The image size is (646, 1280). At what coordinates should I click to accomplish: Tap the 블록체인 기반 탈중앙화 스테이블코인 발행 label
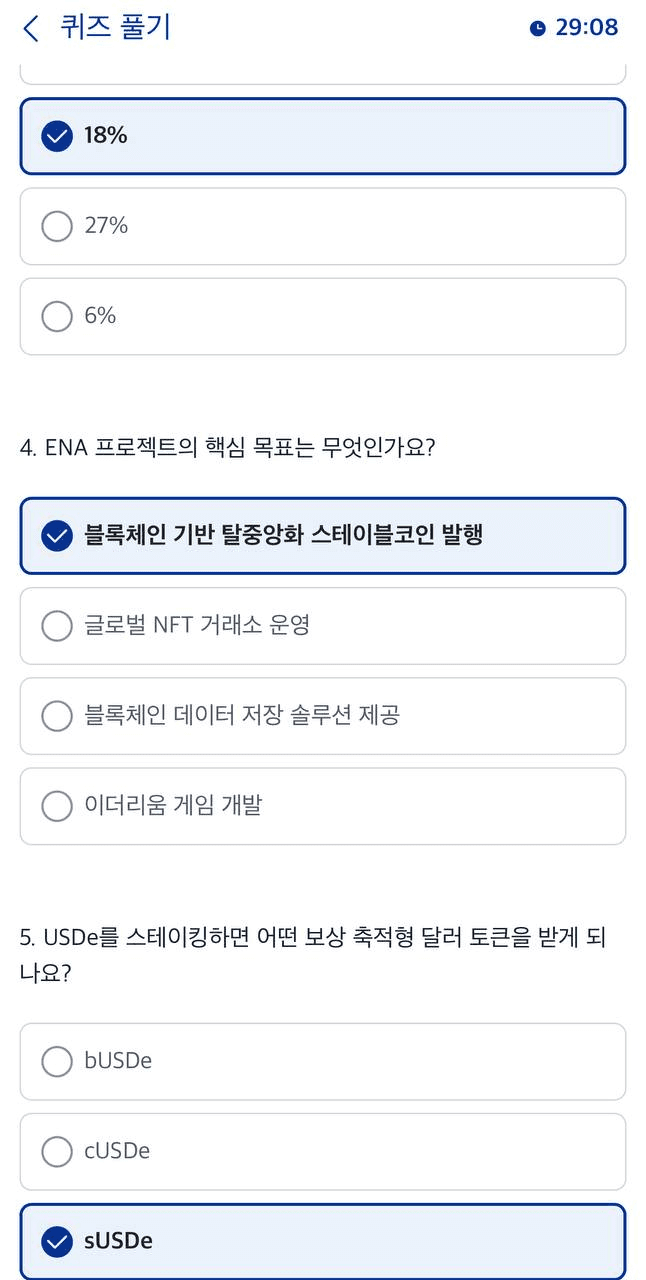click(284, 535)
